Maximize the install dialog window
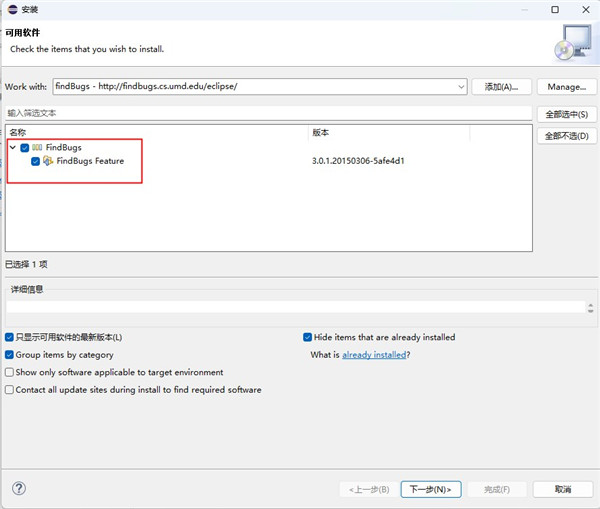The width and height of the screenshot is (600, 509). click(x=555, y=10)
